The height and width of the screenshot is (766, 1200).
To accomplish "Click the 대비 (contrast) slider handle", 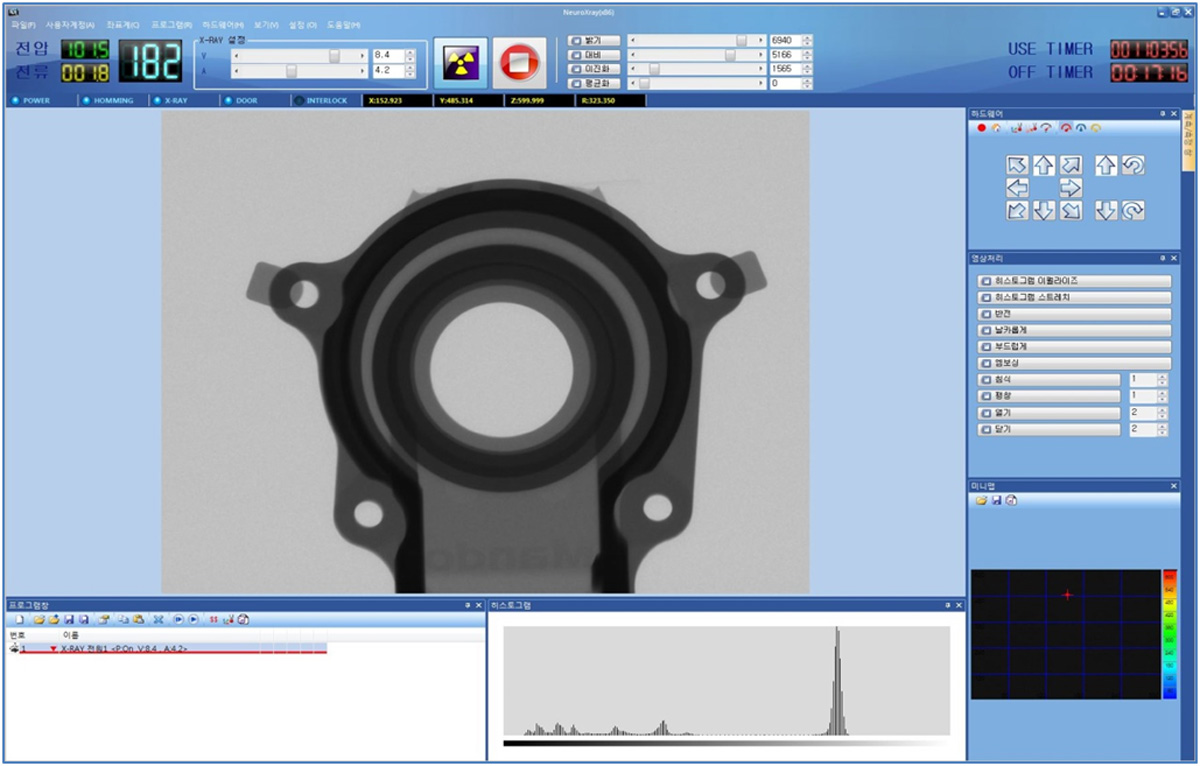I will click(x=730, y=55).
